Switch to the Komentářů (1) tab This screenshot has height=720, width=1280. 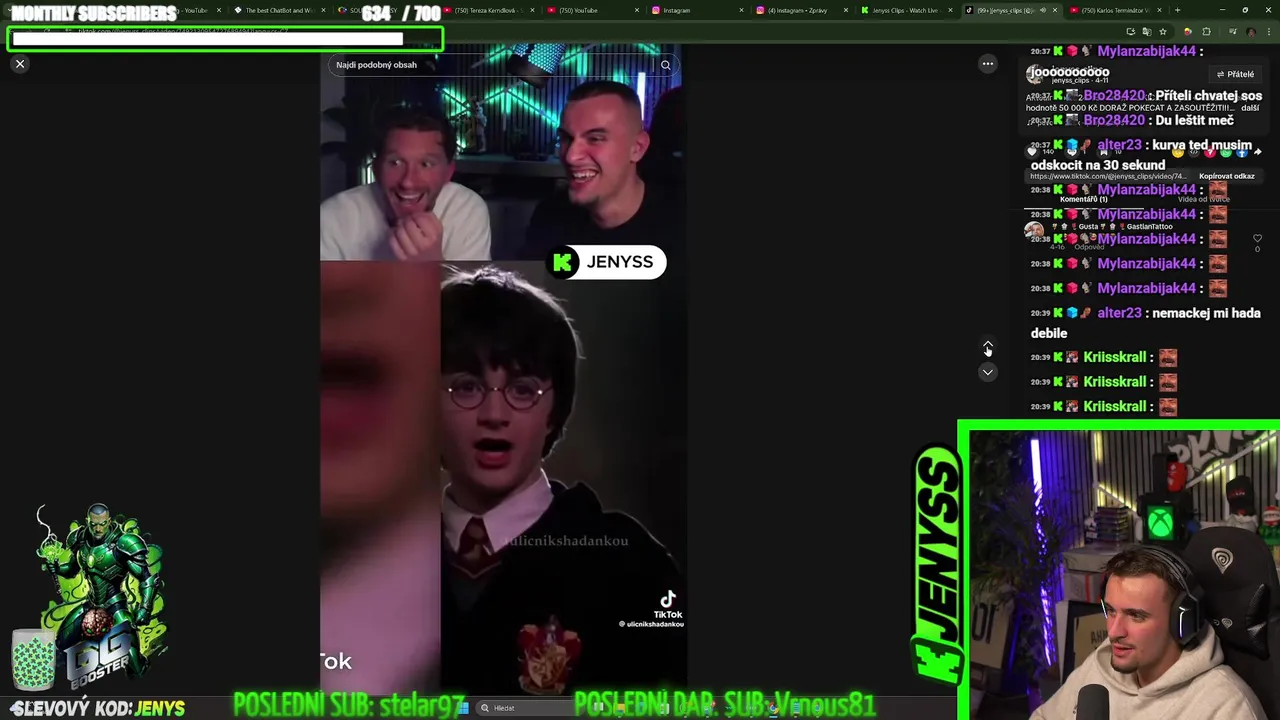[x=1083, y=199]
